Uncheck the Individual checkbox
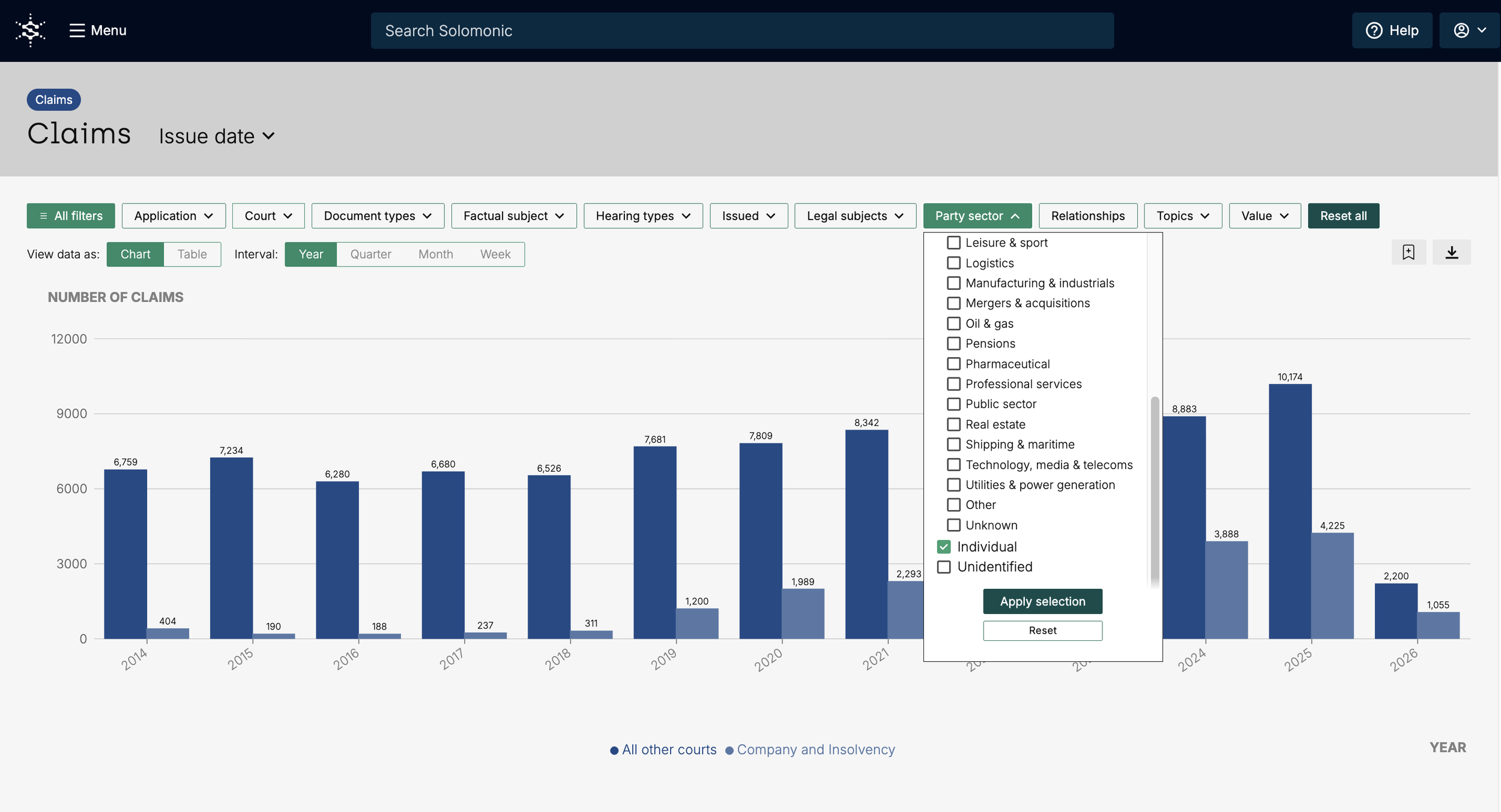This screenshot has width=1501, height=812. pyautogui.click(x=944, y=547)
